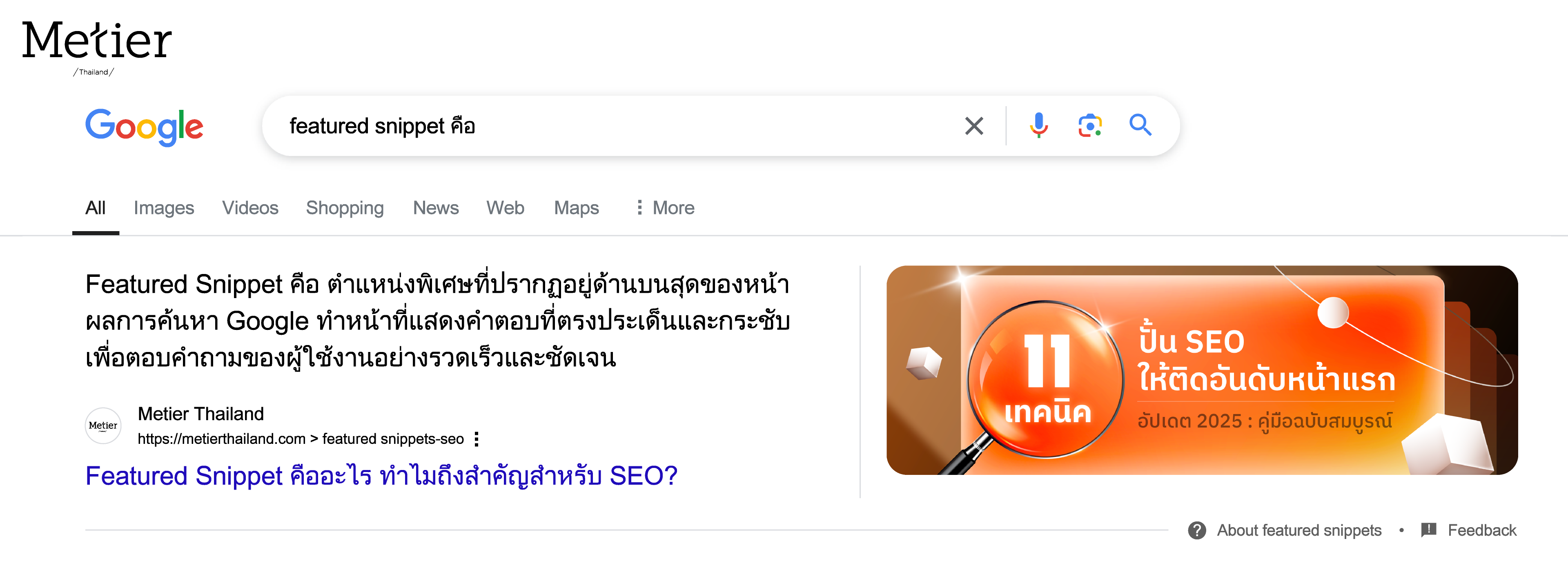The height and width of the screenshot is (588, 1568).
Task: Click the round Metier site favicon
Action: 103,425
